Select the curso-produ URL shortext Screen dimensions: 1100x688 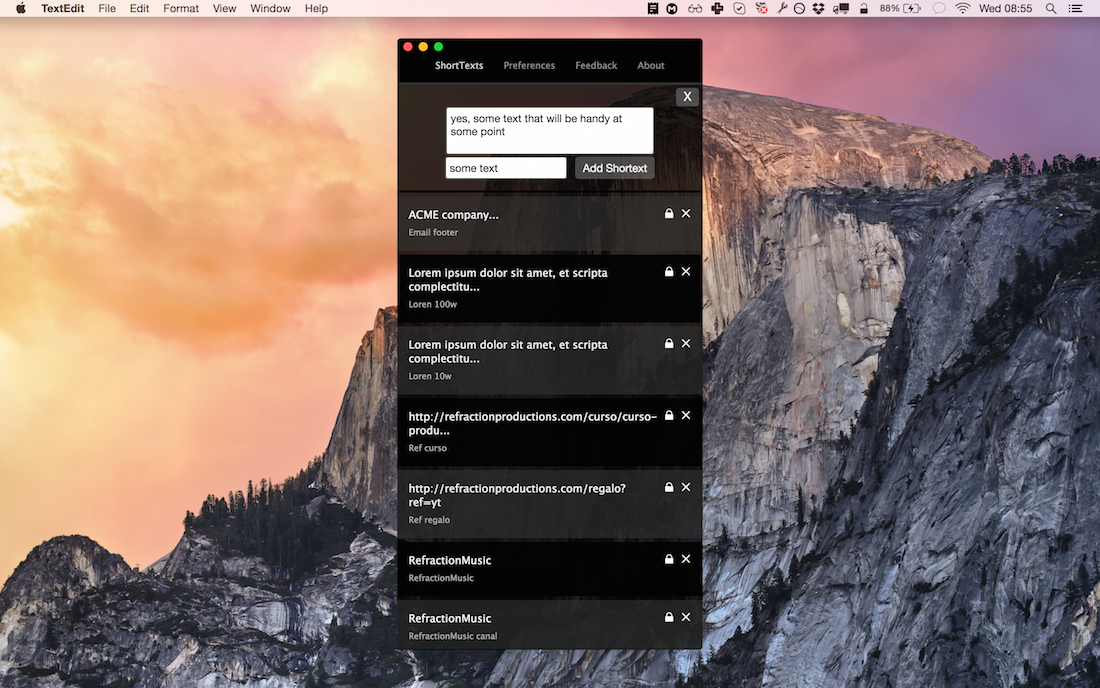coord(550,432)
